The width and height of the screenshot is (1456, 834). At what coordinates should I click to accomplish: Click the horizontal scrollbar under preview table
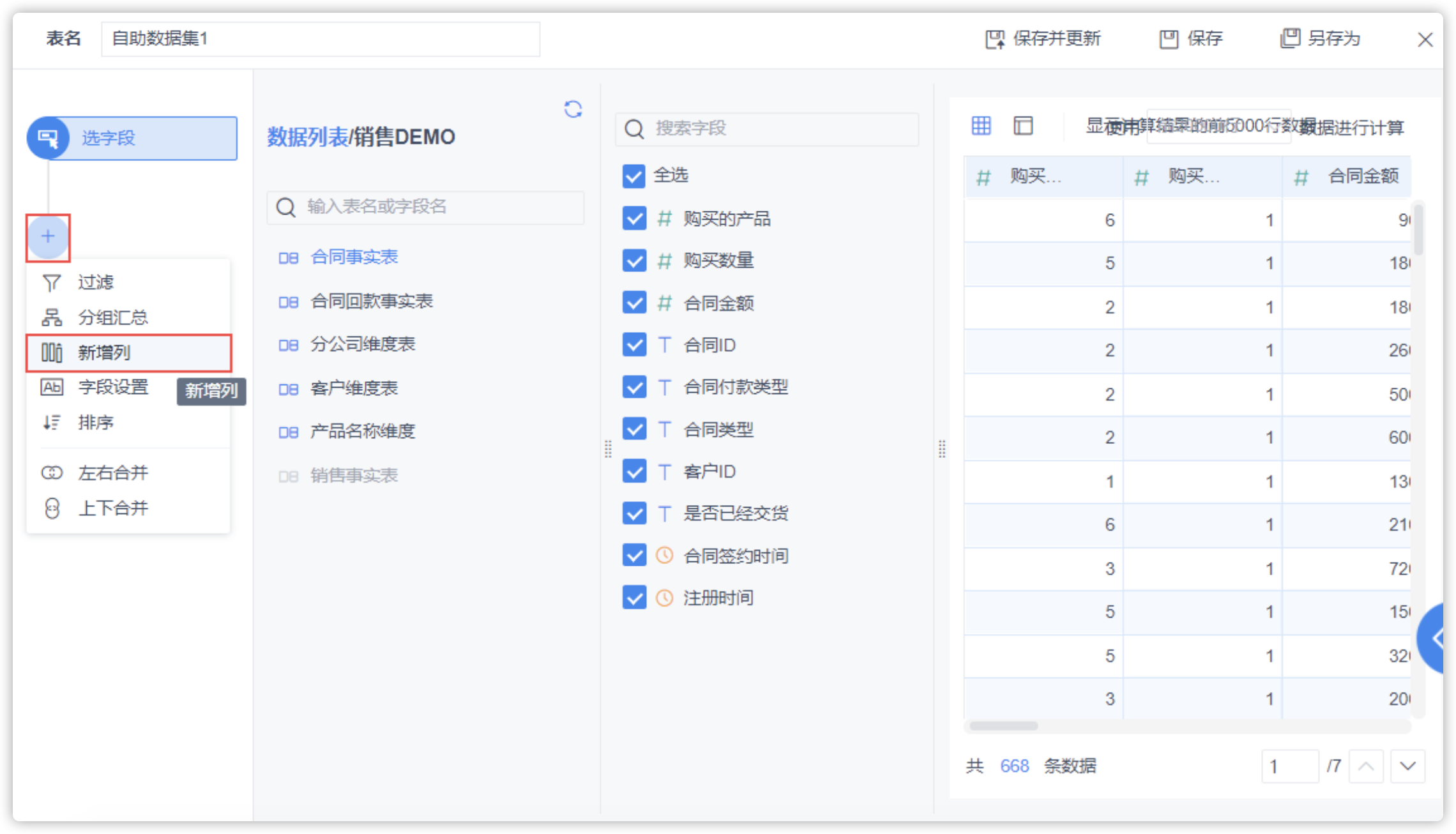tap(1003, 726)
